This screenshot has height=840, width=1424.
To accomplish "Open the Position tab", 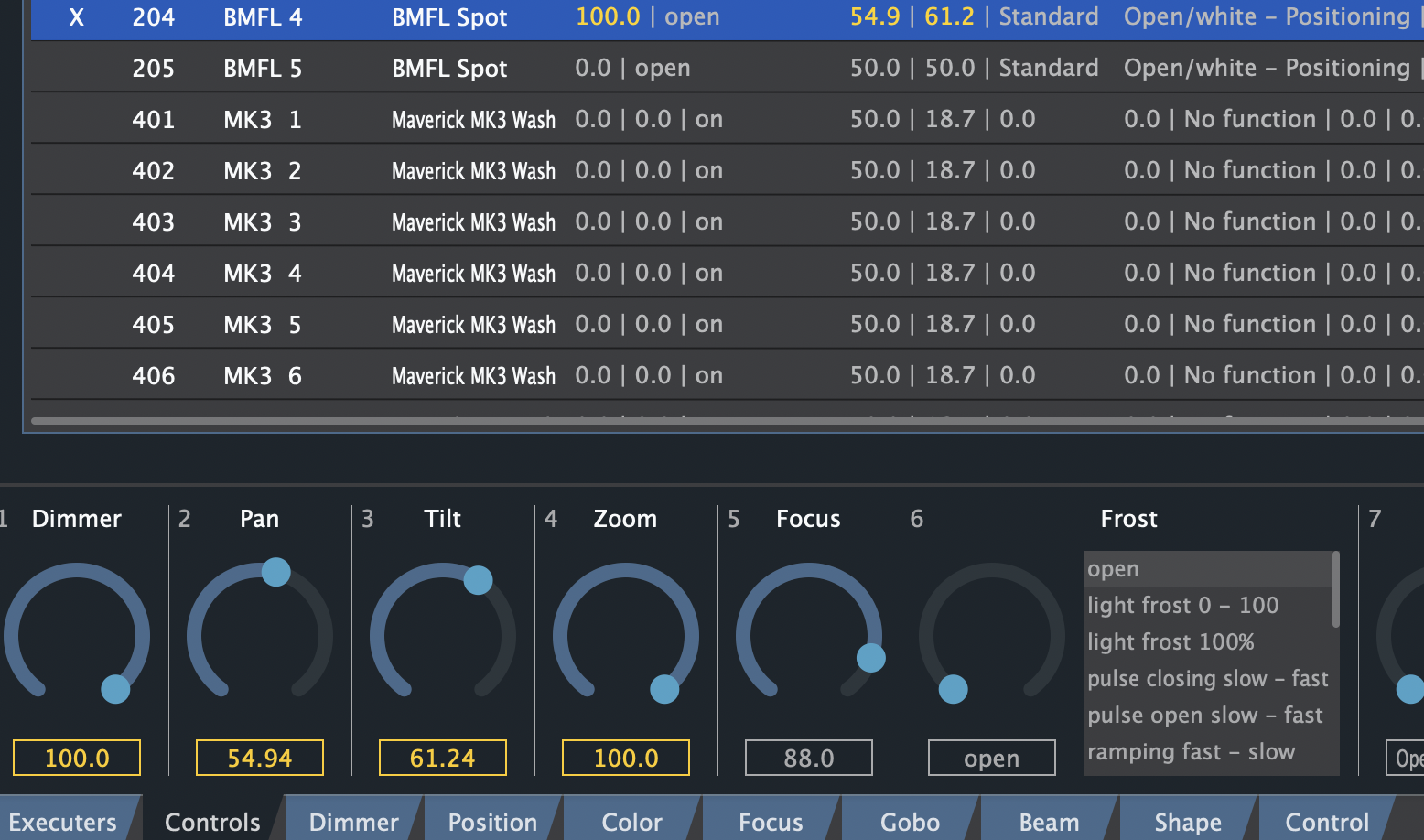I will pyautogui.click(x=492, y=822).
